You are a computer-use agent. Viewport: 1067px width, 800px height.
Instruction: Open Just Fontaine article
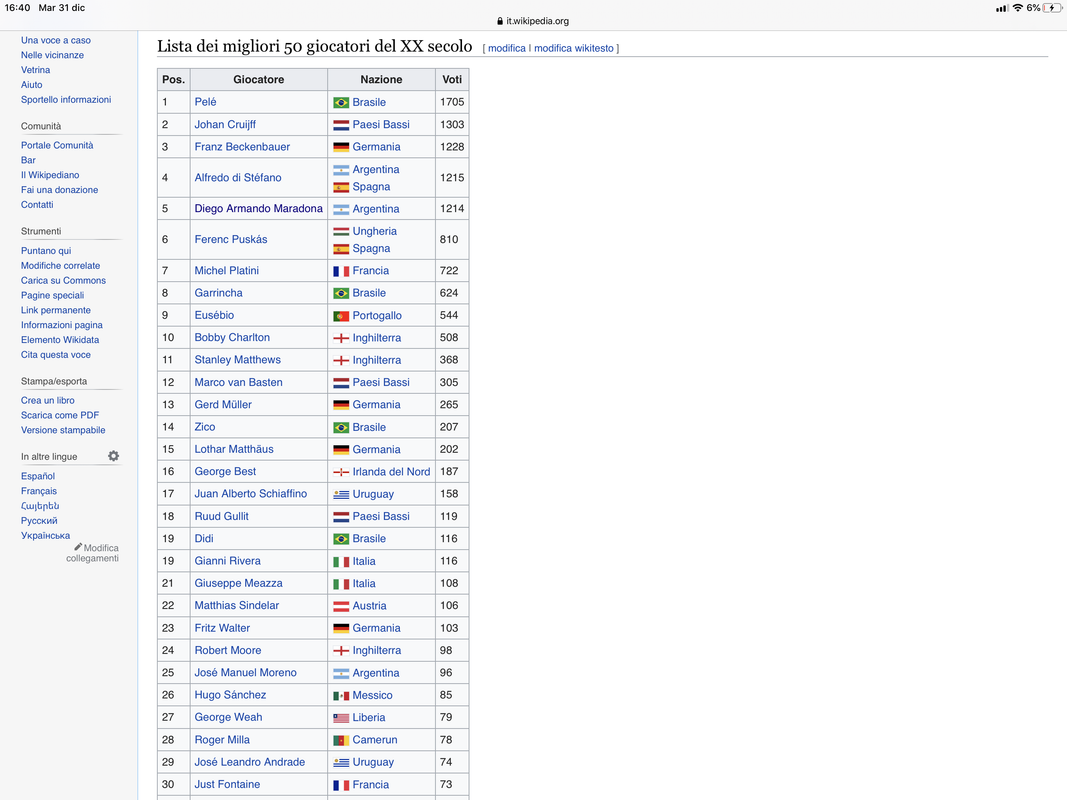227,784
